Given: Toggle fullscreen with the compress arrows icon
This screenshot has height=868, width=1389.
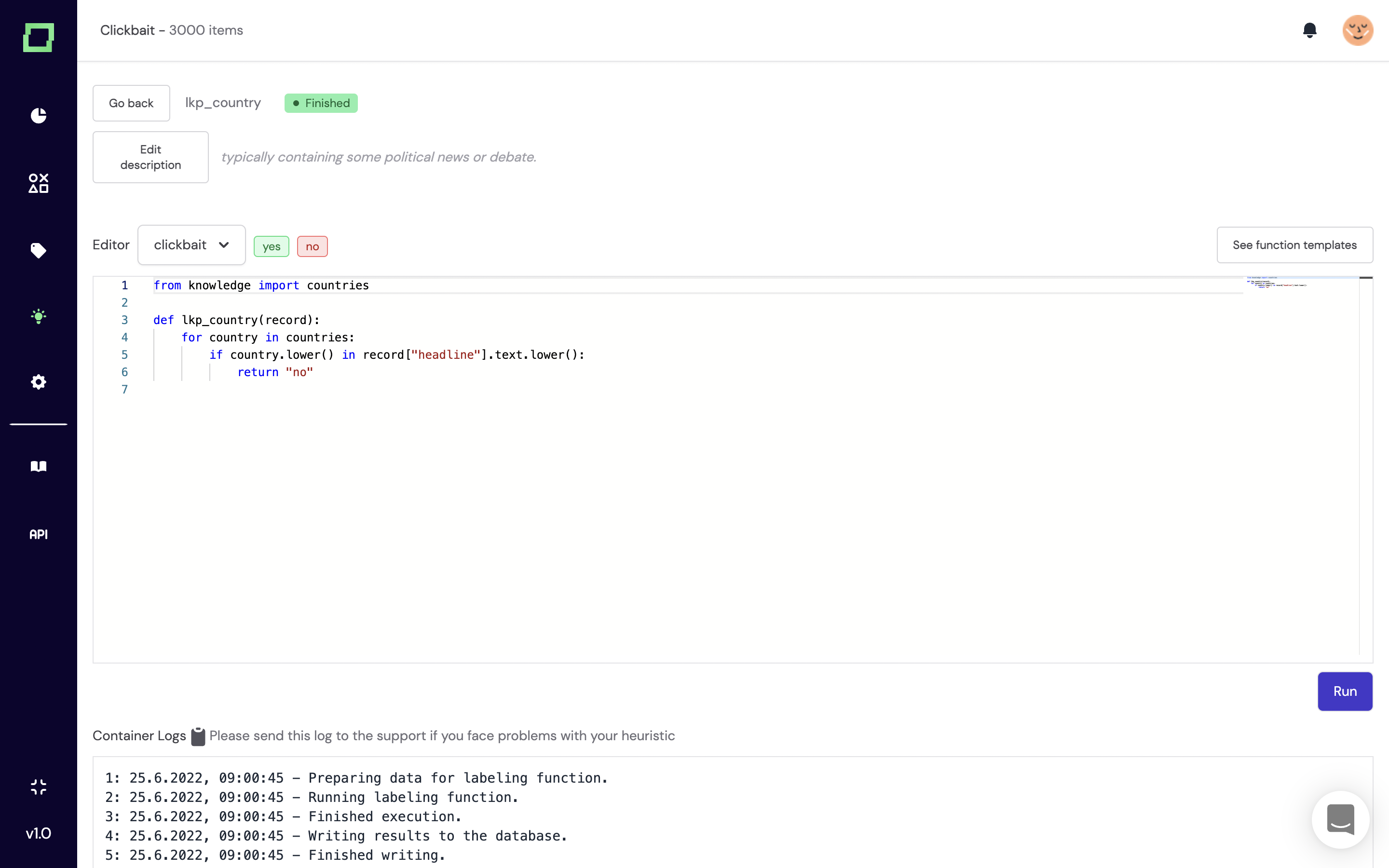Looking at the screenshot, I should (x=39, y=787).
